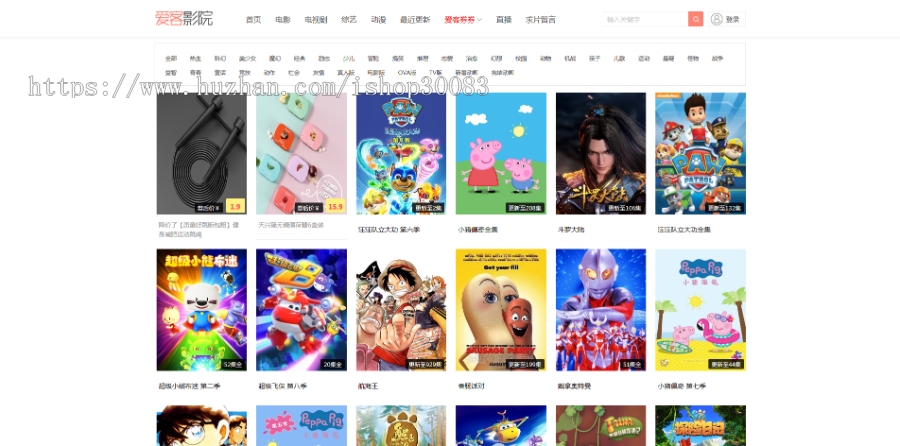
Task: Select the 运动 category filter
Action: pyautogui.click(x=644, y=59)
